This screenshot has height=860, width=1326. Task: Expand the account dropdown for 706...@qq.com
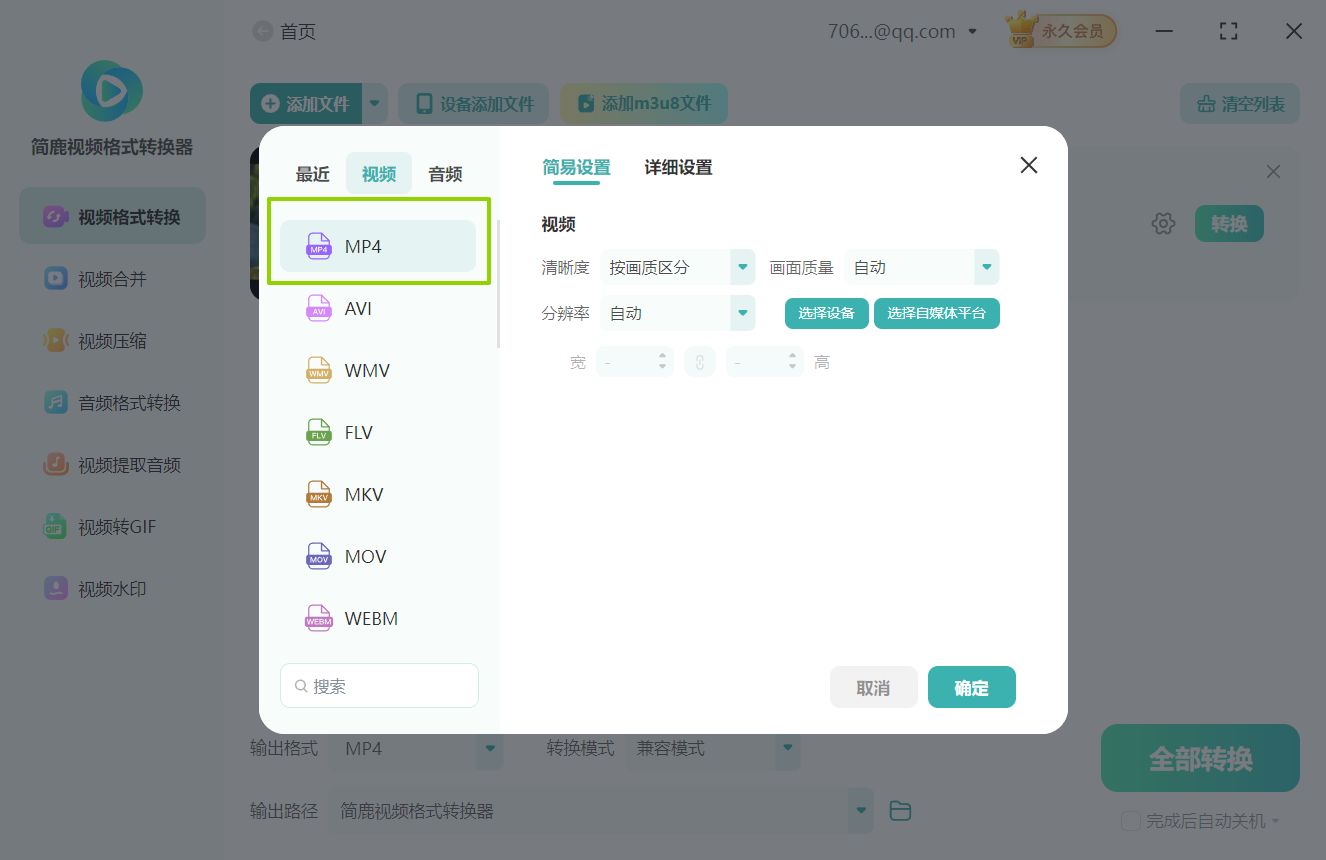tap(971, 30)
